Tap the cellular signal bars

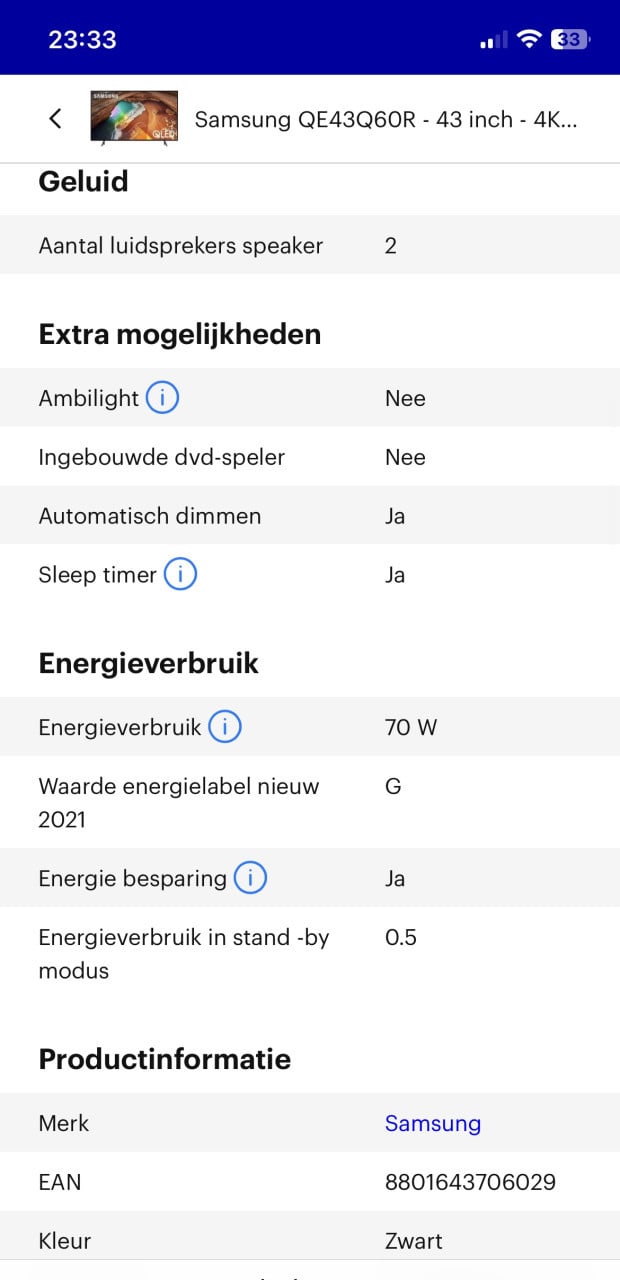coord(494,40)
